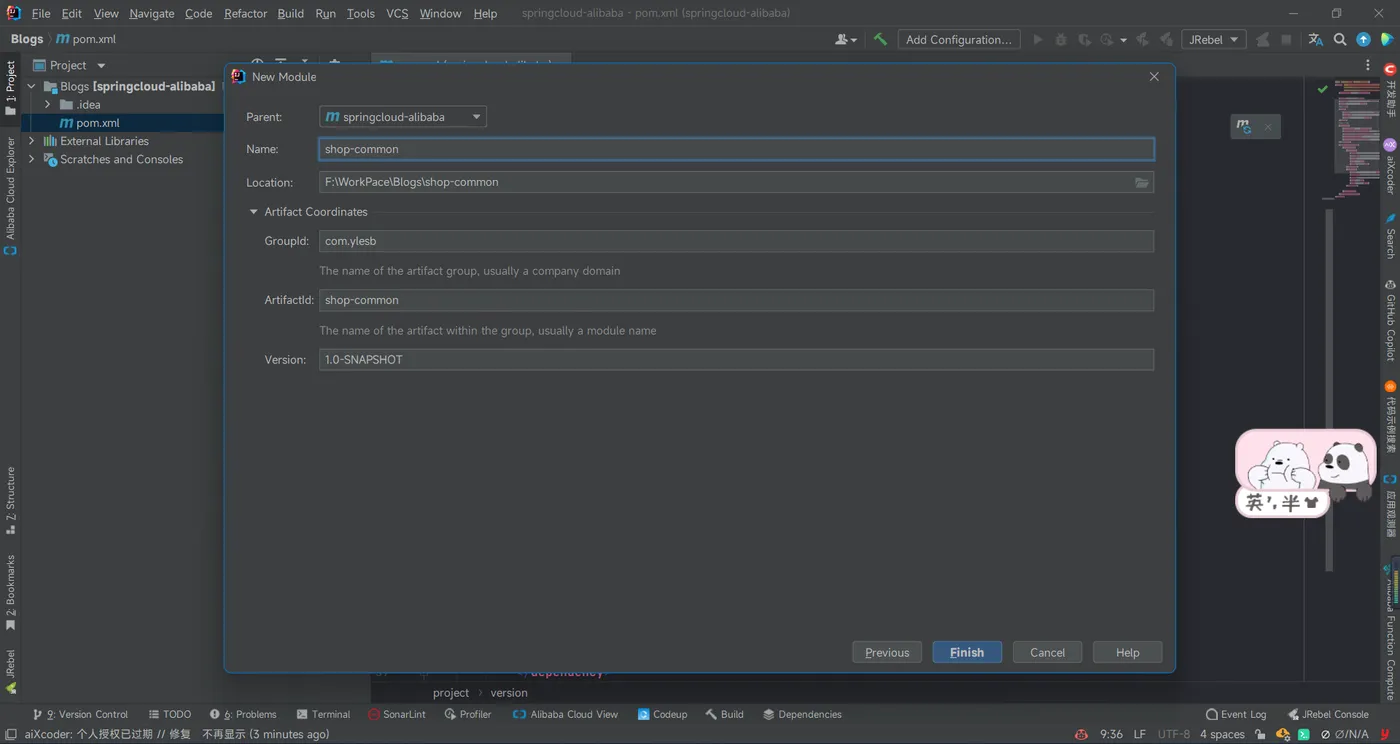Focus the module Name field
The height and width of the screenshot is (744, 1400).
(x=736, y=149)
